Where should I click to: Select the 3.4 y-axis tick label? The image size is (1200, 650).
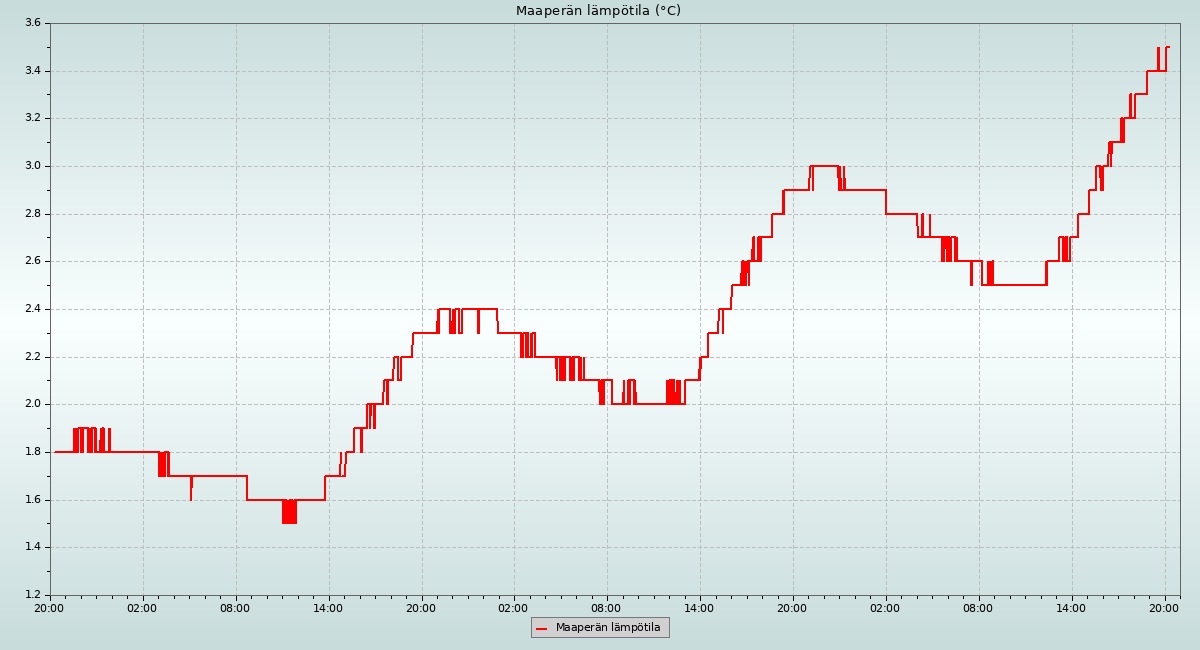tap(32, 71)
